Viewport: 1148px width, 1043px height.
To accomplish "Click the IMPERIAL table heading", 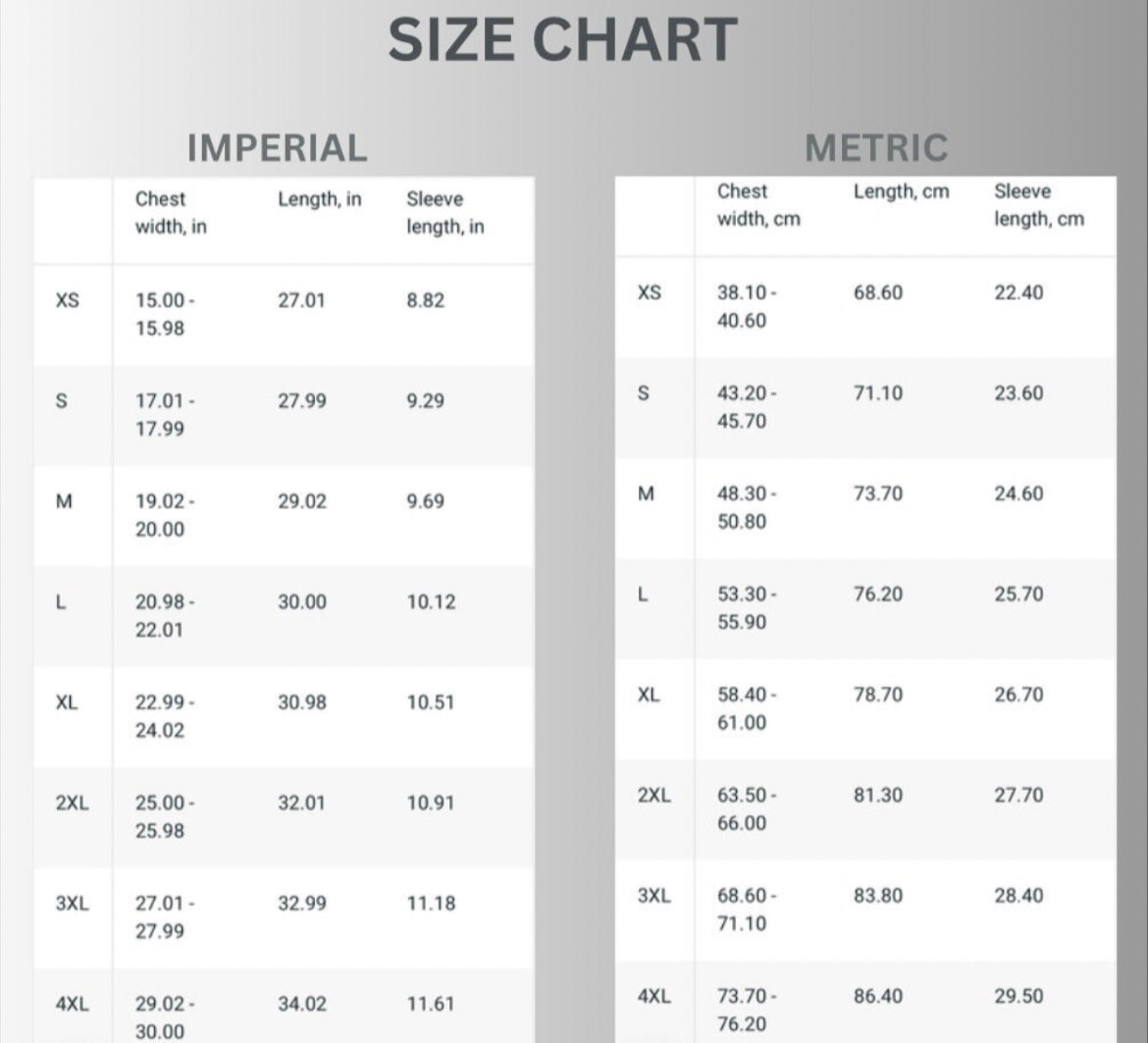I will click(277, 147).
